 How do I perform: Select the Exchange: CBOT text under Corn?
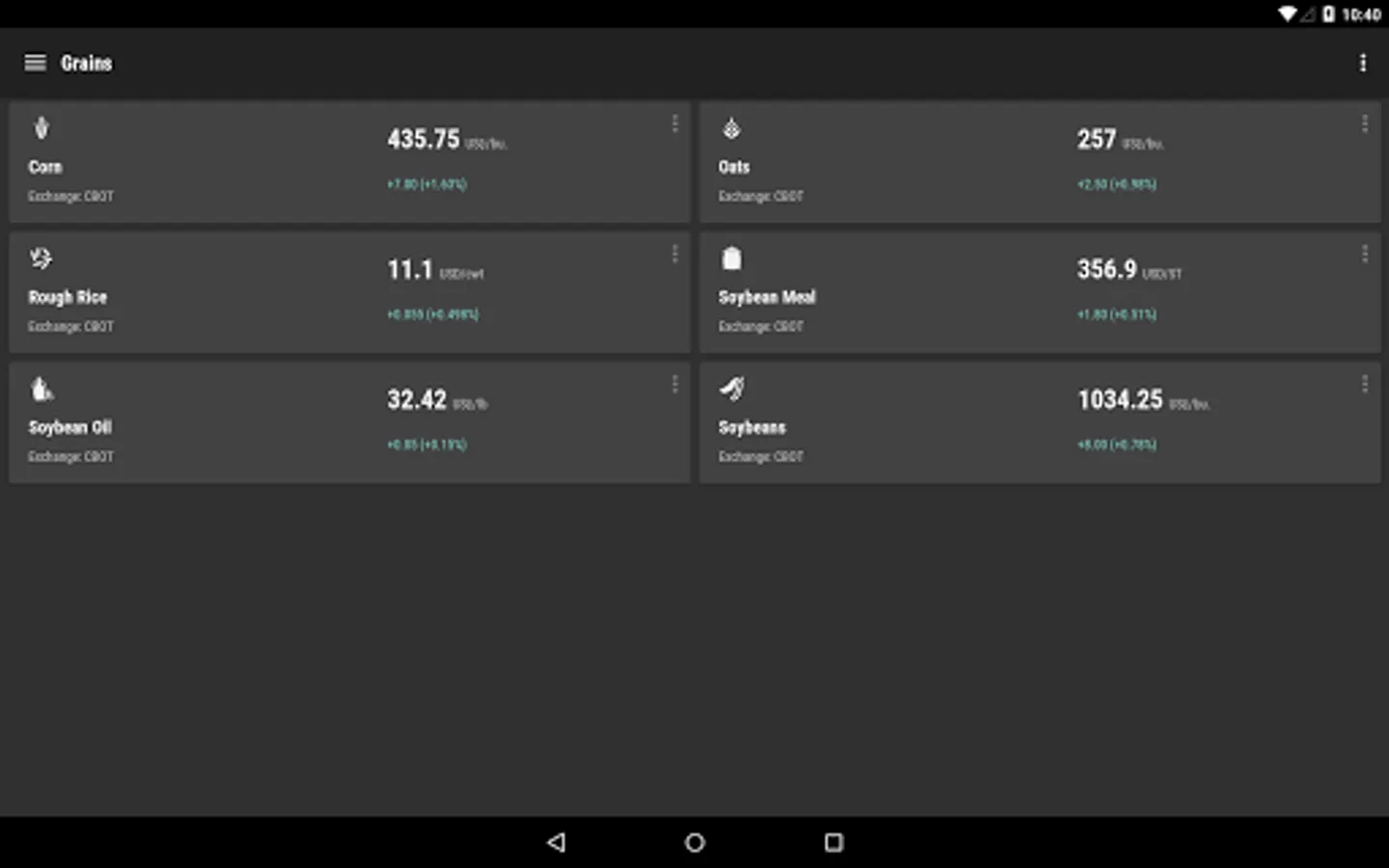pyautogui.click(x=70, y=196)
